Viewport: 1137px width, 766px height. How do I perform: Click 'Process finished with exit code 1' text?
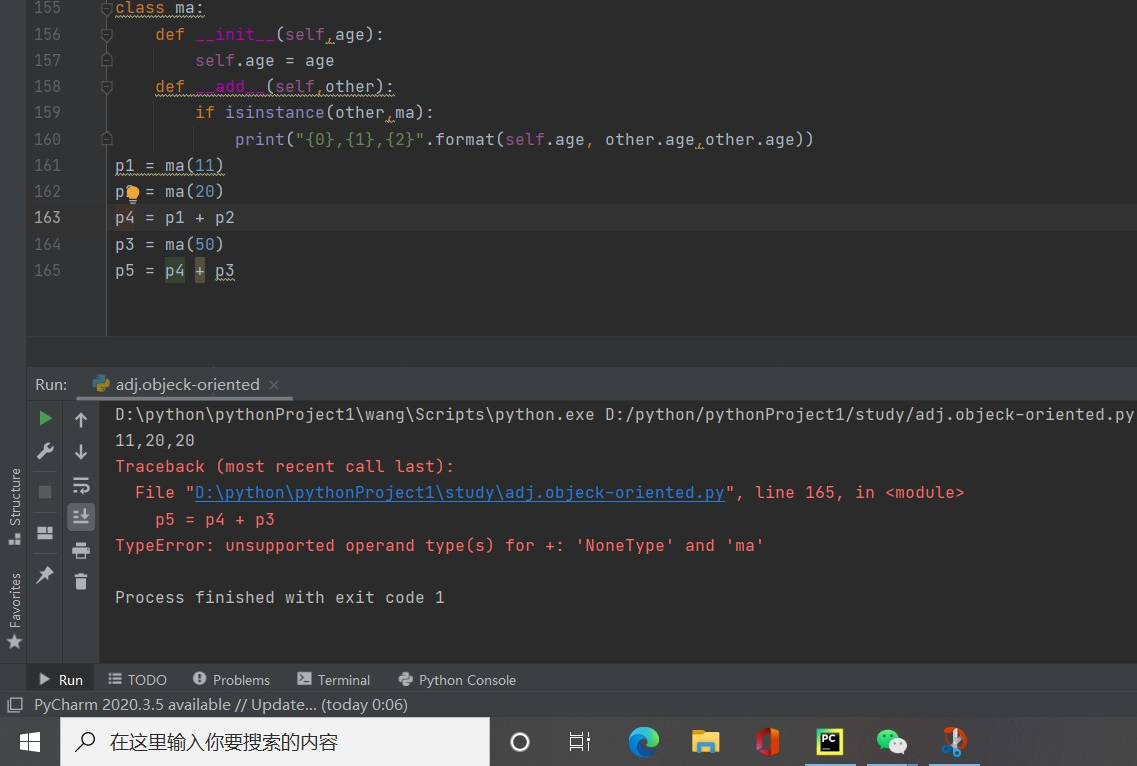click(279, 597)
